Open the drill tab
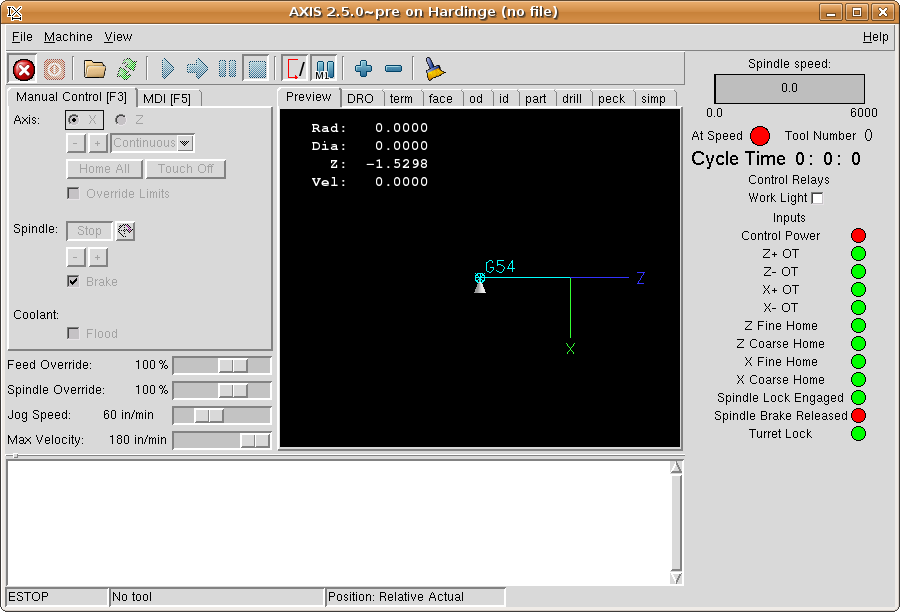This screenshot has width=900, height=612. point(572,99)
